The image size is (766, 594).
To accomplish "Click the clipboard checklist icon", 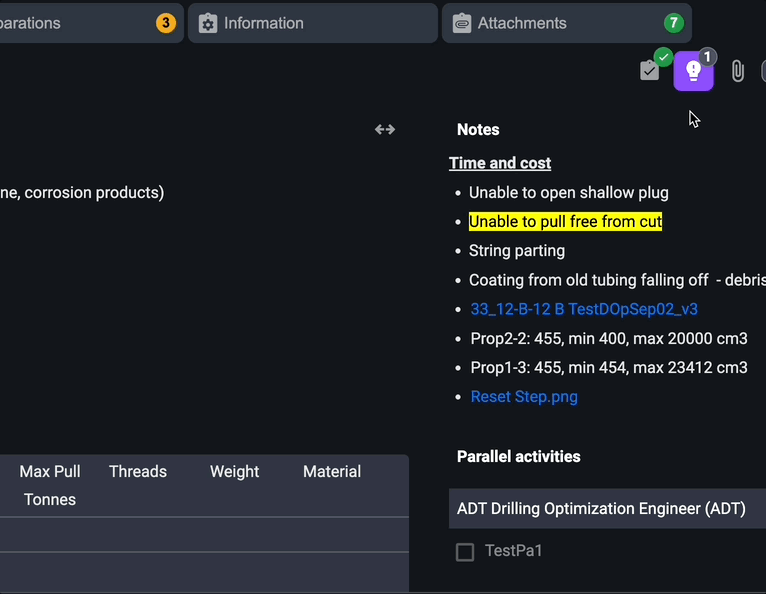I will pos(650,70).
